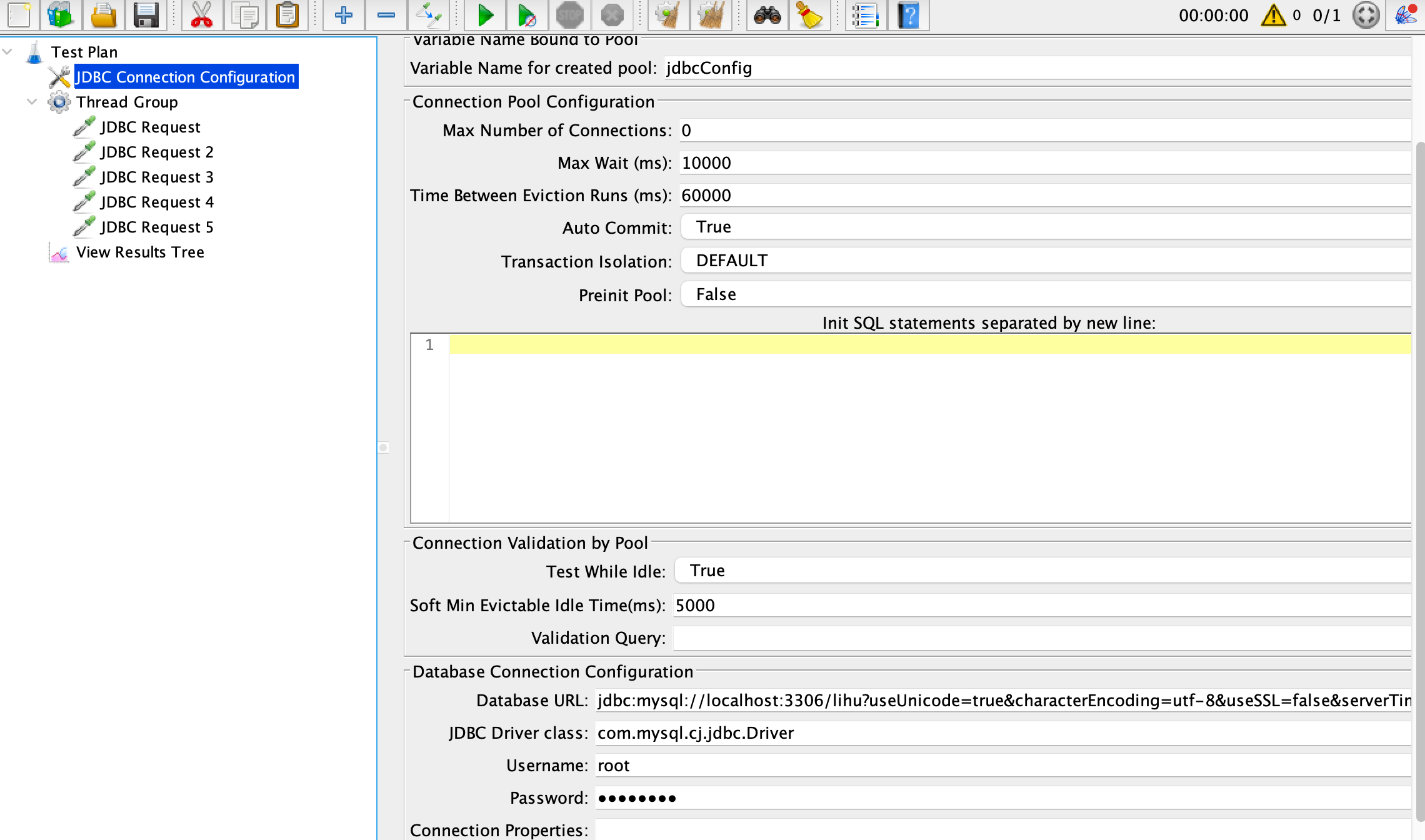This screenshot has height=840, width=1425.
Task: Click the green Start test button
Action: (485, 15)
